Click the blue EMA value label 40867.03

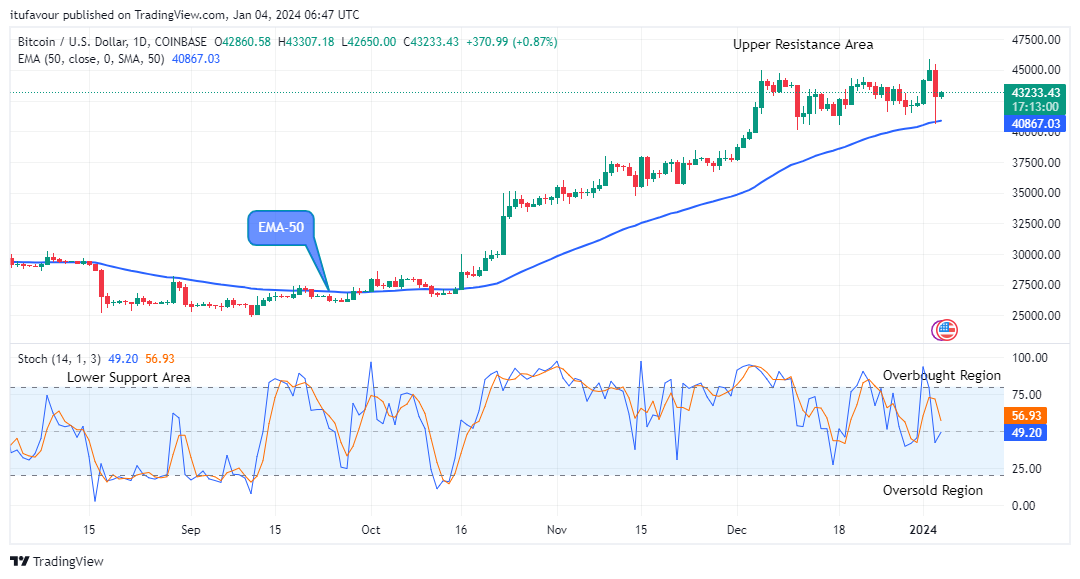point(1036,123)
